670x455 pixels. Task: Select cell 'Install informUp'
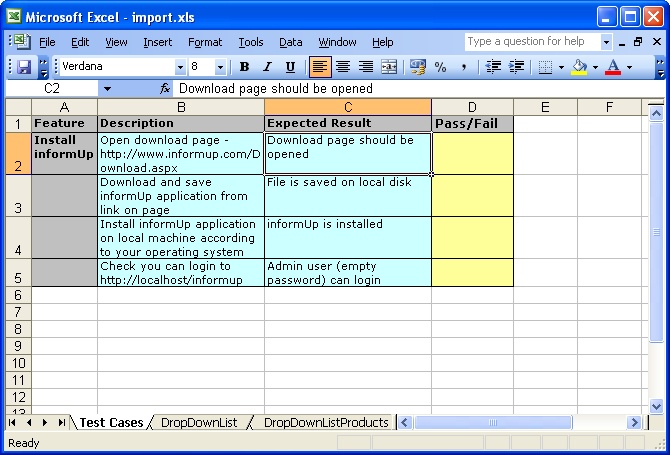click(x=65, y=153)
